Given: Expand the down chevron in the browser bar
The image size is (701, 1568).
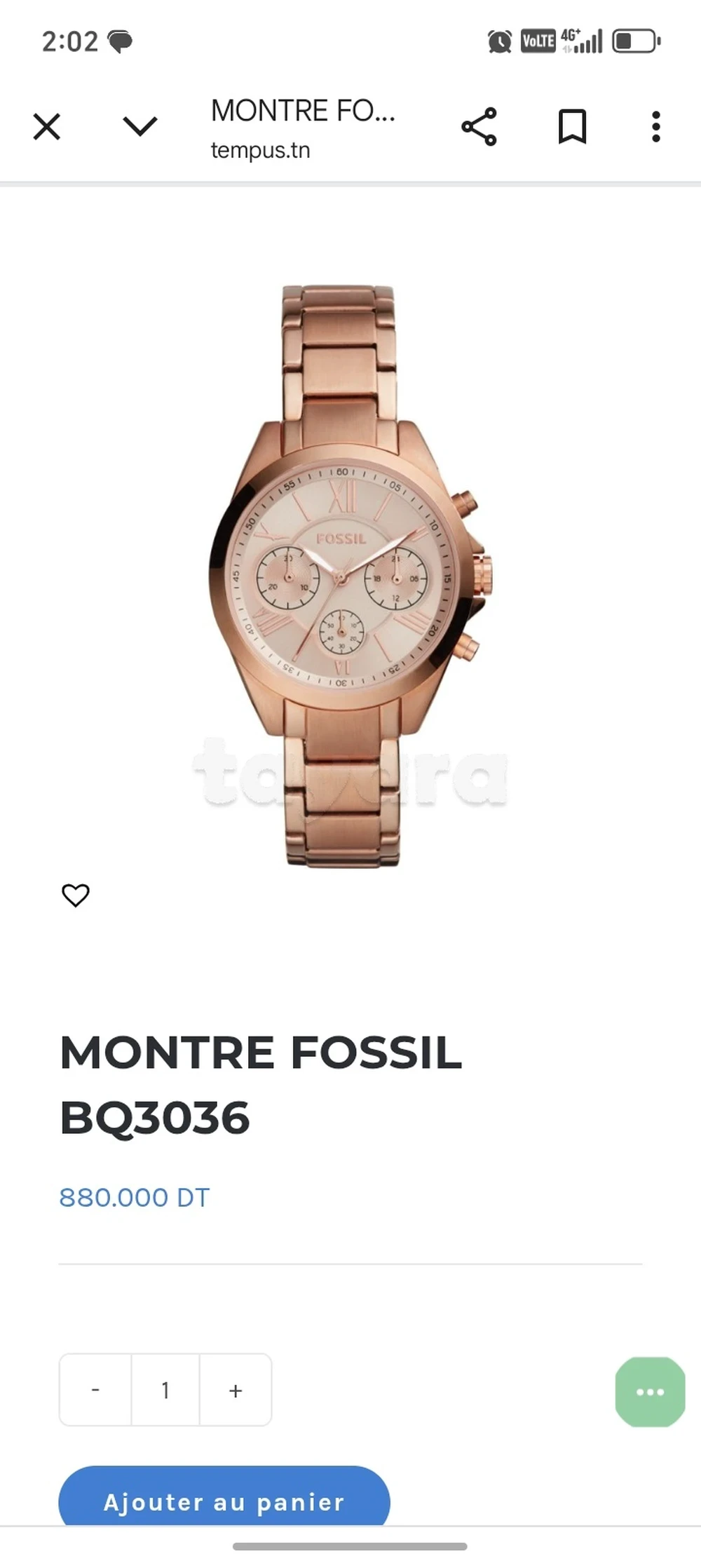Looking at the screenshot, I should [140, 126].
